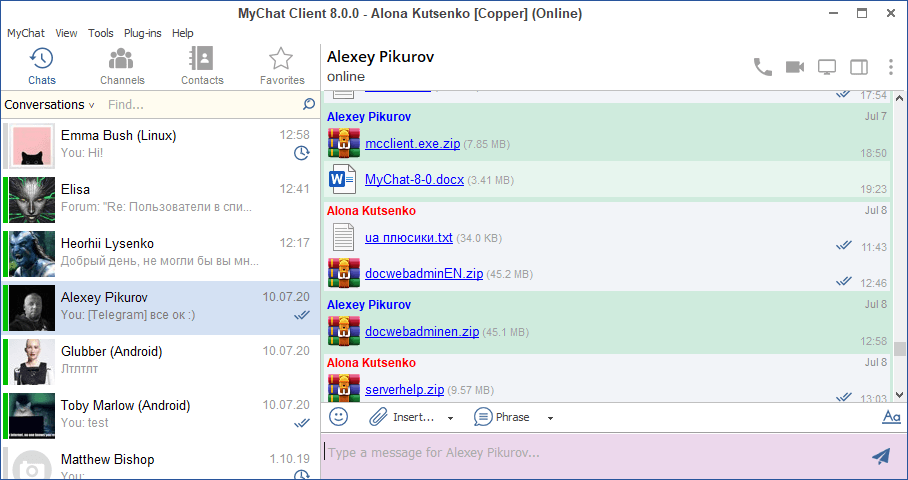This screenshot has width=908, height=480.
Task: Start a video call in the chat header
Action: [795, 67]
